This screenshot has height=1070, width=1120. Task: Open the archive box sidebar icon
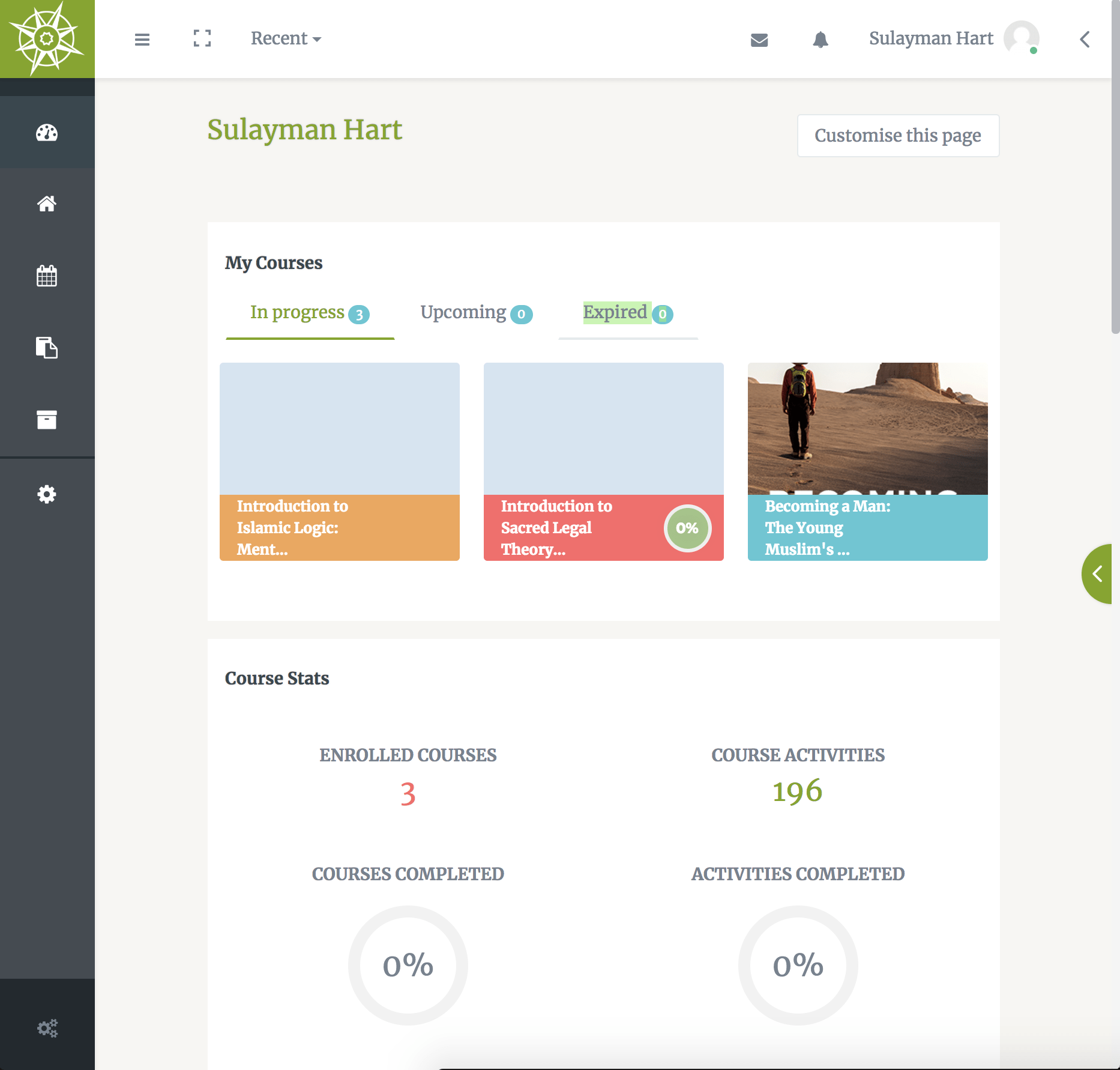click(47, 420)
